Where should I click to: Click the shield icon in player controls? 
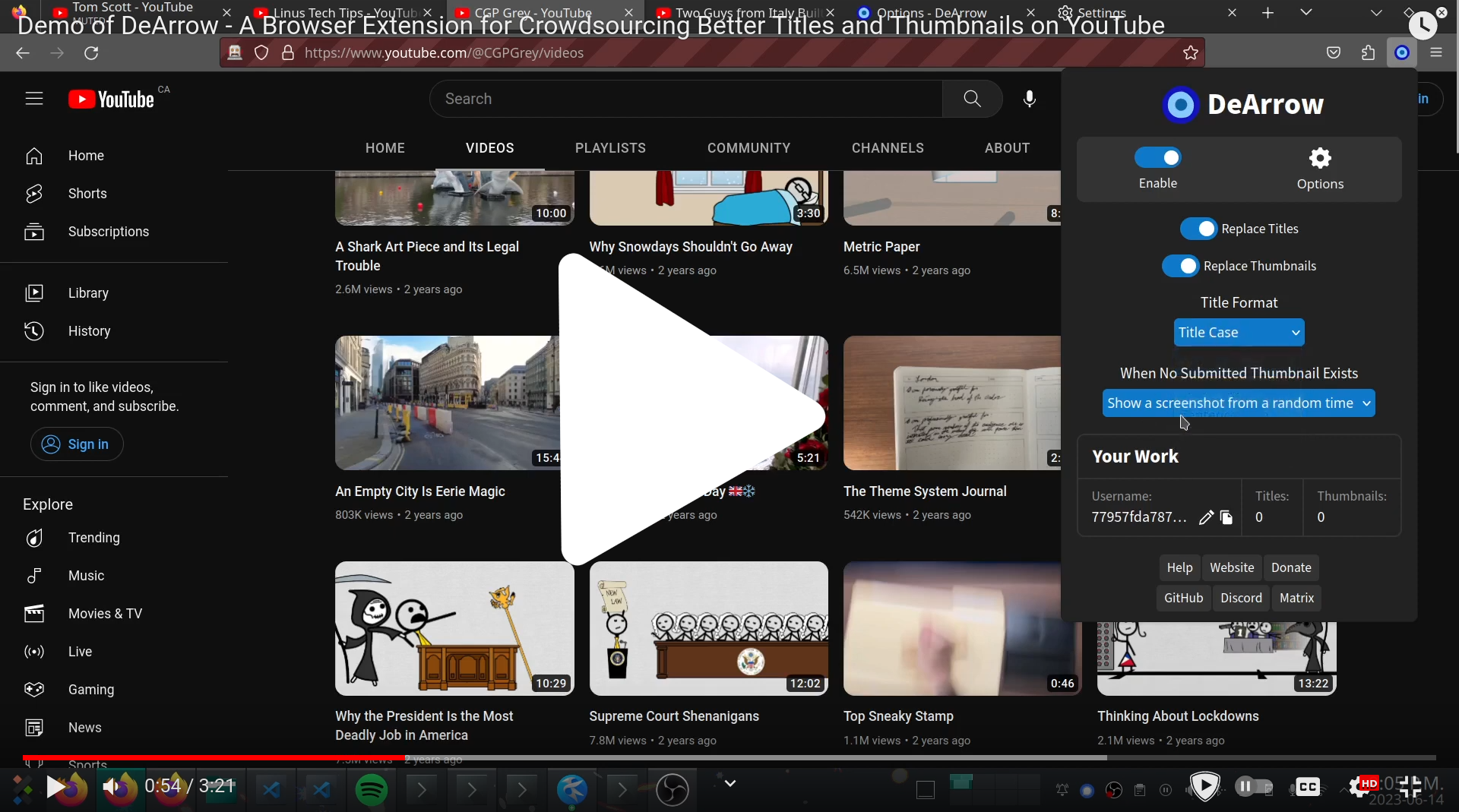click(1205, 787)
